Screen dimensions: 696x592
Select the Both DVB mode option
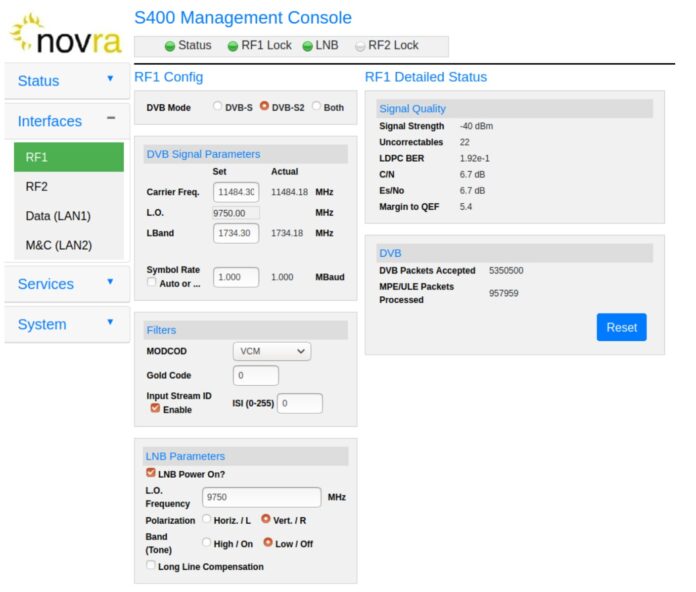coord(317,106)
